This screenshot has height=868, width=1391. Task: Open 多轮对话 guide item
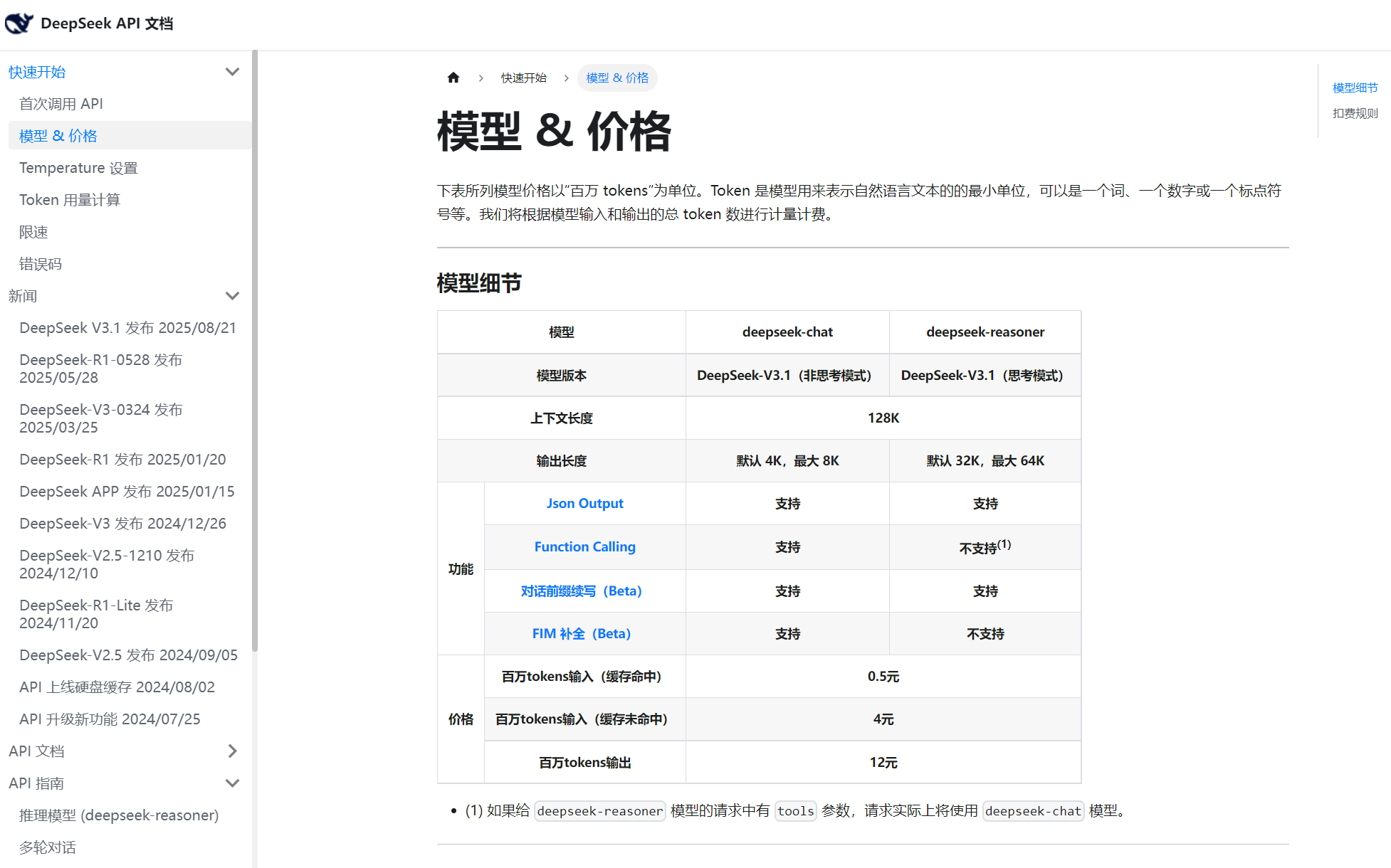[48, 847]
